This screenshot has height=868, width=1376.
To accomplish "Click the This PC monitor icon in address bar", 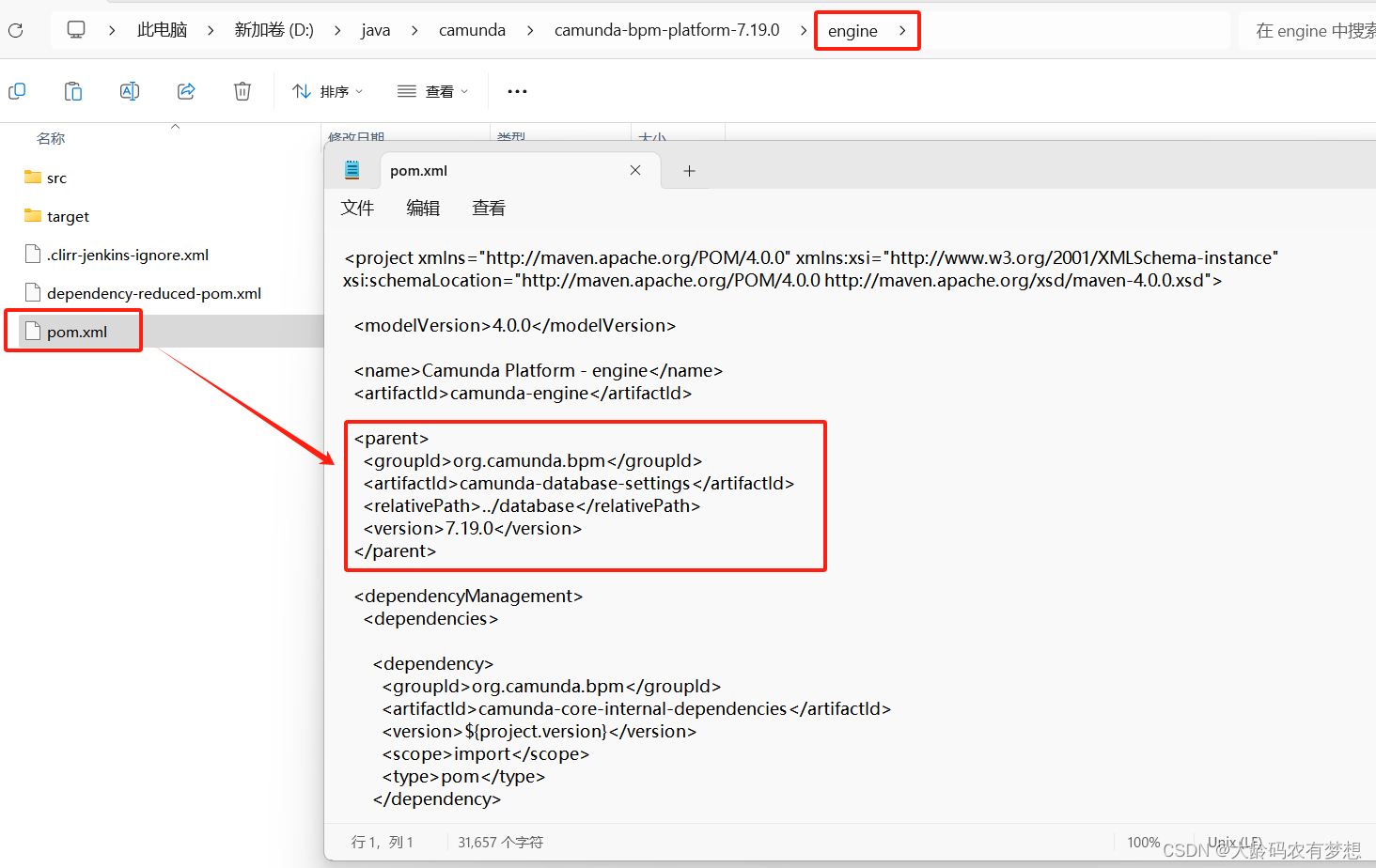I will pyautogui.click(x=76, y=30).
